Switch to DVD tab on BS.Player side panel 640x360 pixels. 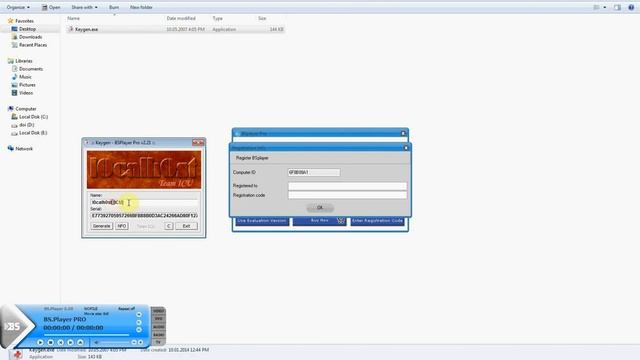coord(158,319)
